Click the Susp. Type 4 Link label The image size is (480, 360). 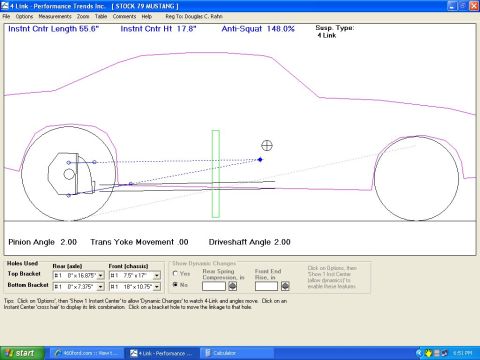[x=334, y=32]
